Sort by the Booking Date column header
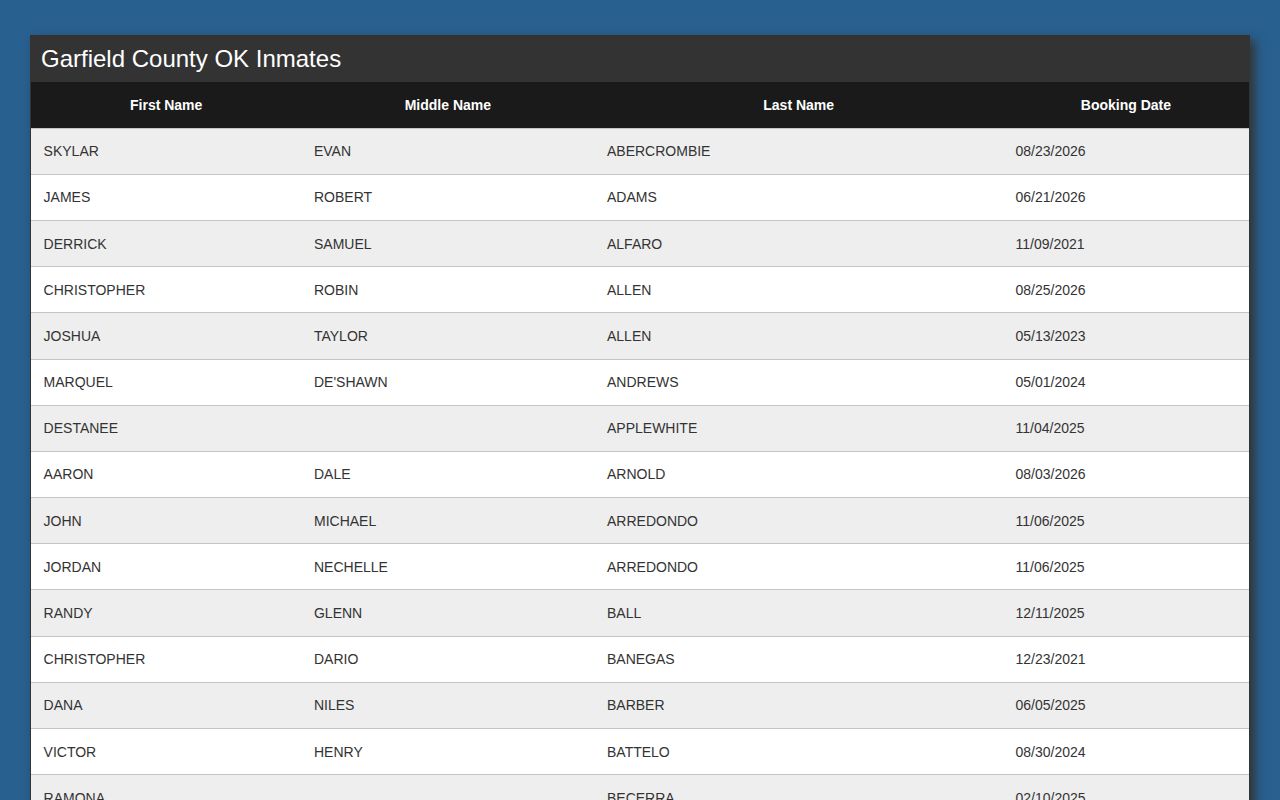The width and height of the screenshot is (1280, 800). pos(1125,105)
